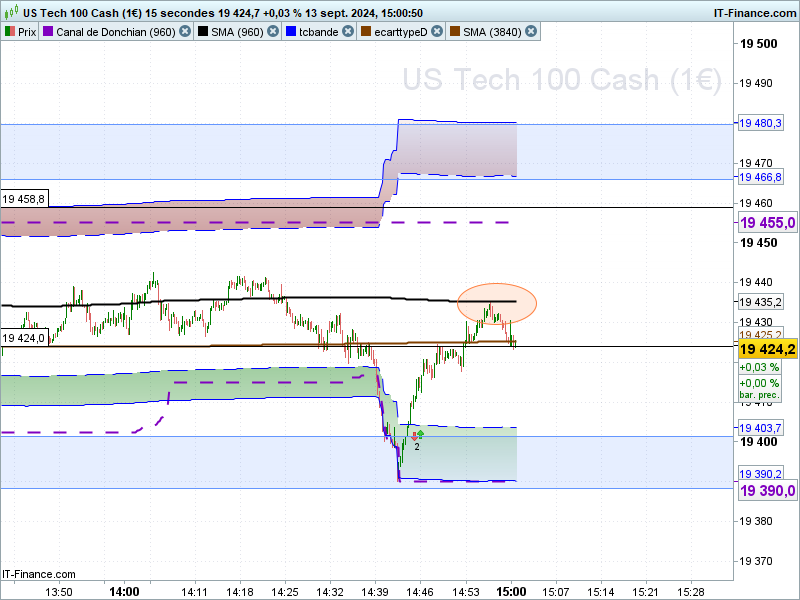The height and width of the screenshot is (600, 800).
Task: Click the blue 19 390,2 price label
Action: point(760,474)
